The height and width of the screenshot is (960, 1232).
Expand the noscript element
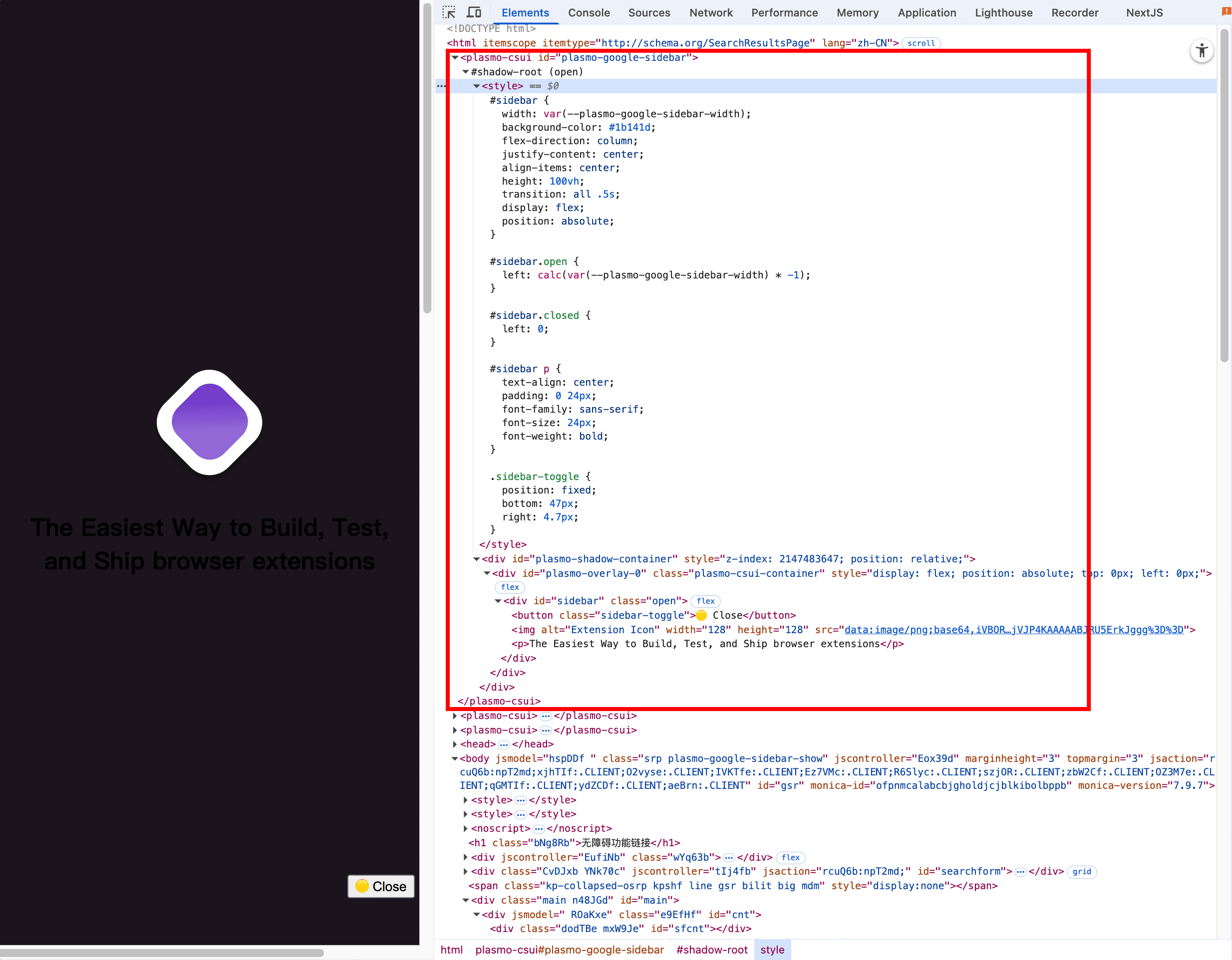click(x=464, y=828)
